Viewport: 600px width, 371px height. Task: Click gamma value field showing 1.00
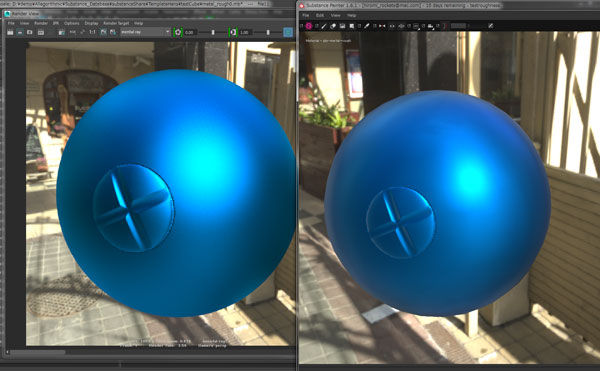(245, 33)
